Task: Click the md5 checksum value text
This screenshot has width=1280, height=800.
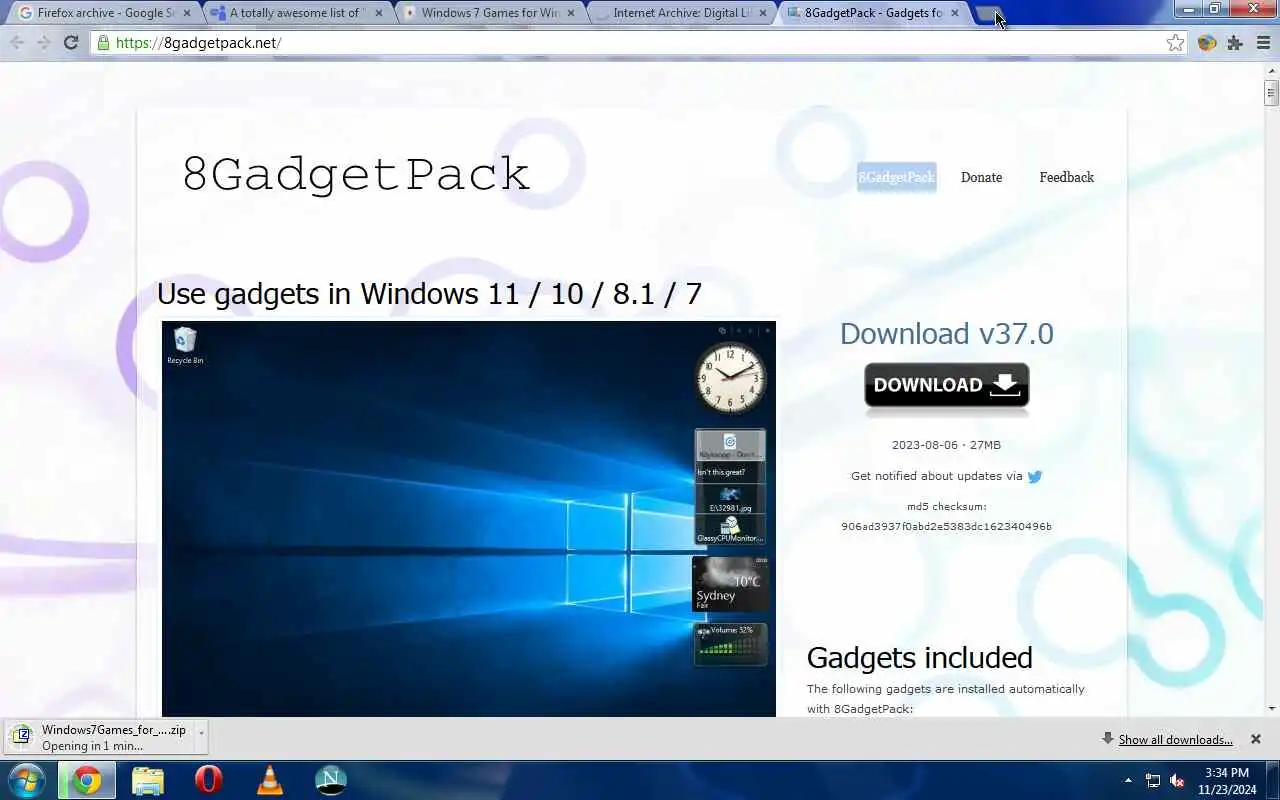Action: pos(946,527)
